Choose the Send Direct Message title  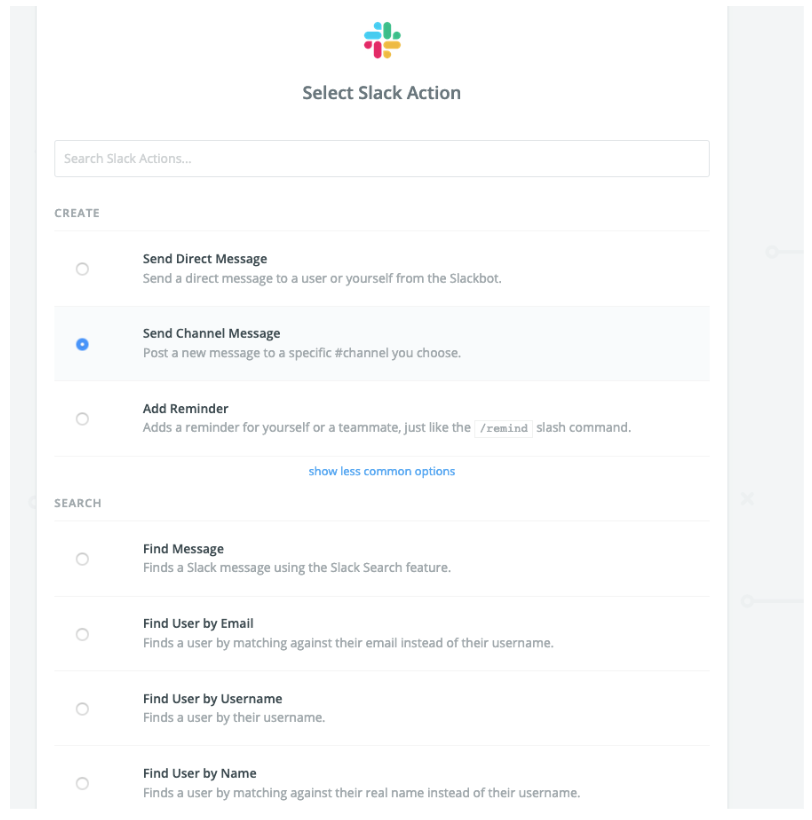[x=205, y=259]
